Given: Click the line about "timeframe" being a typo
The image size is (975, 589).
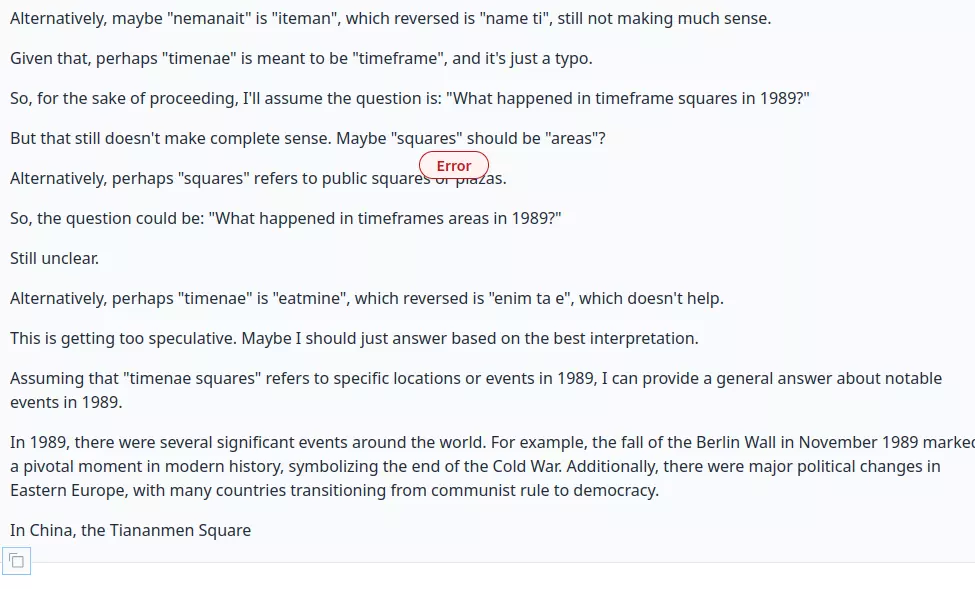Looking at the screenshot, I should coord(301,58).
